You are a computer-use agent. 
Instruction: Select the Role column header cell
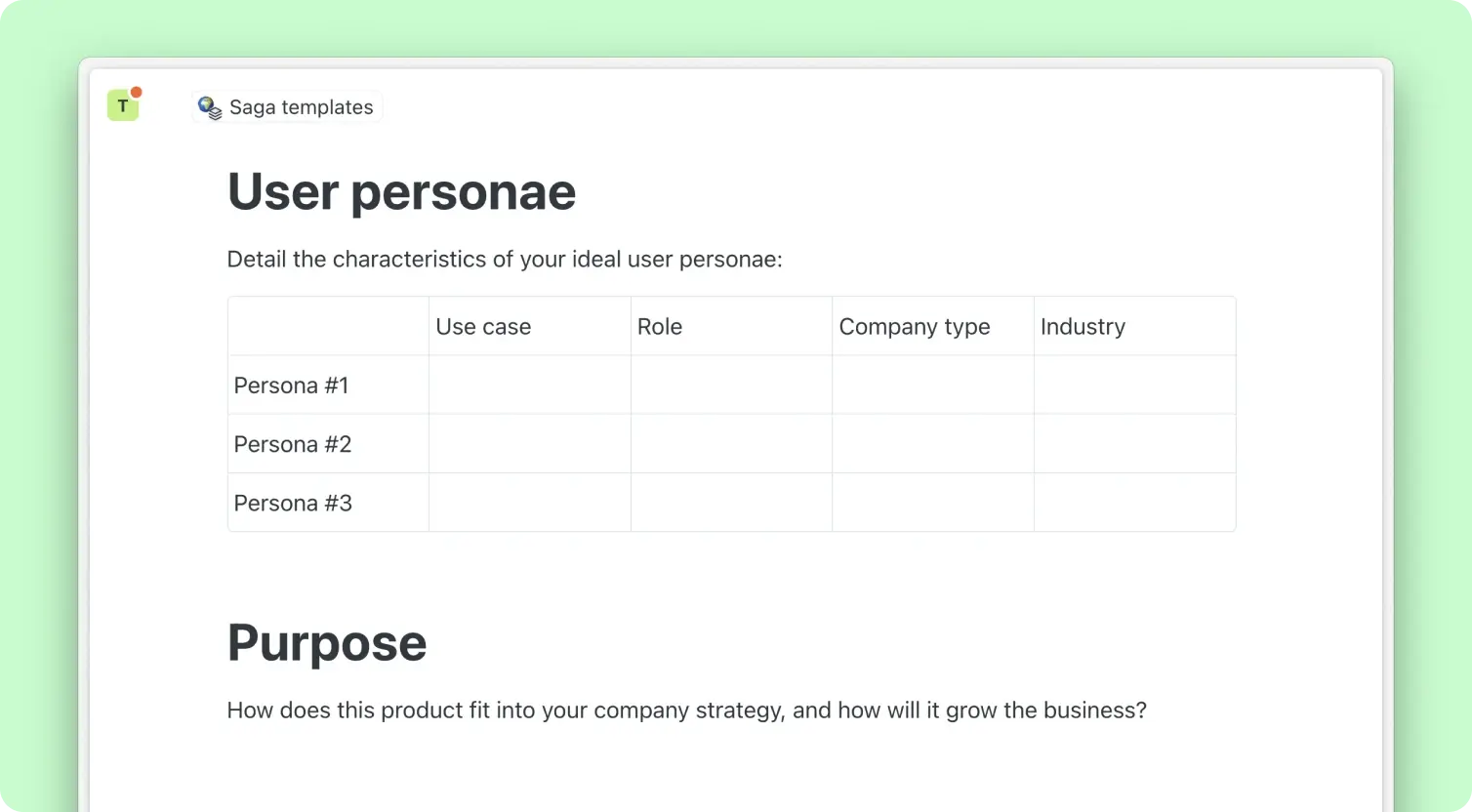(x=731, y=327)
